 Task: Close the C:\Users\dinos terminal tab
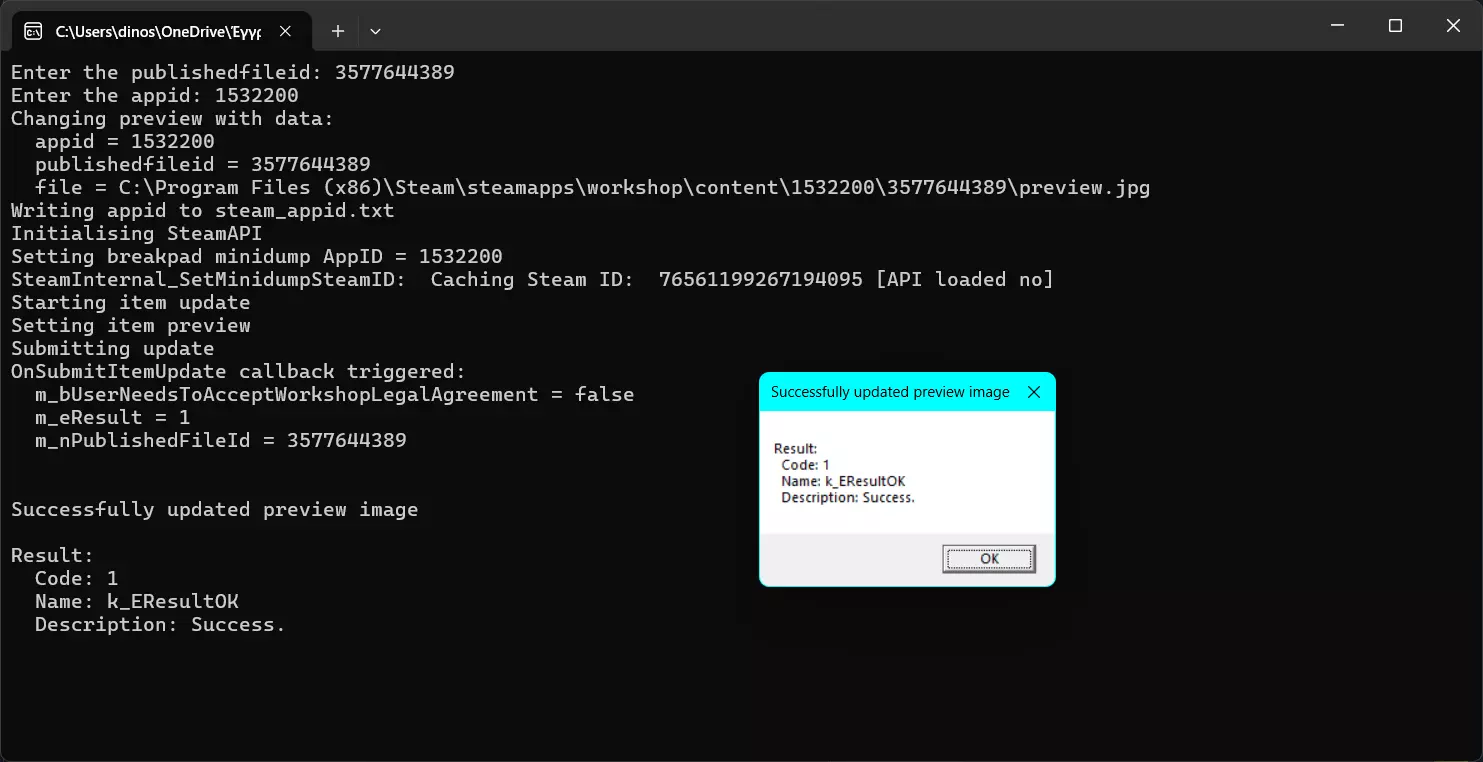tap(285, 31)
